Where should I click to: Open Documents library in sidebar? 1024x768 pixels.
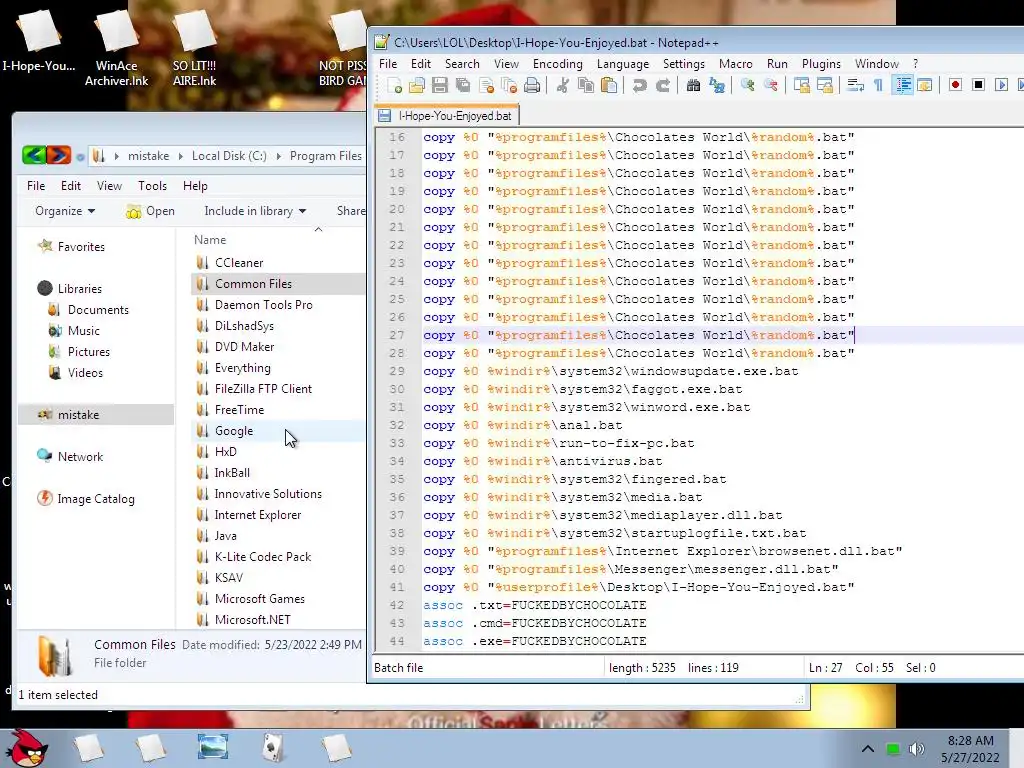point(98,310)
